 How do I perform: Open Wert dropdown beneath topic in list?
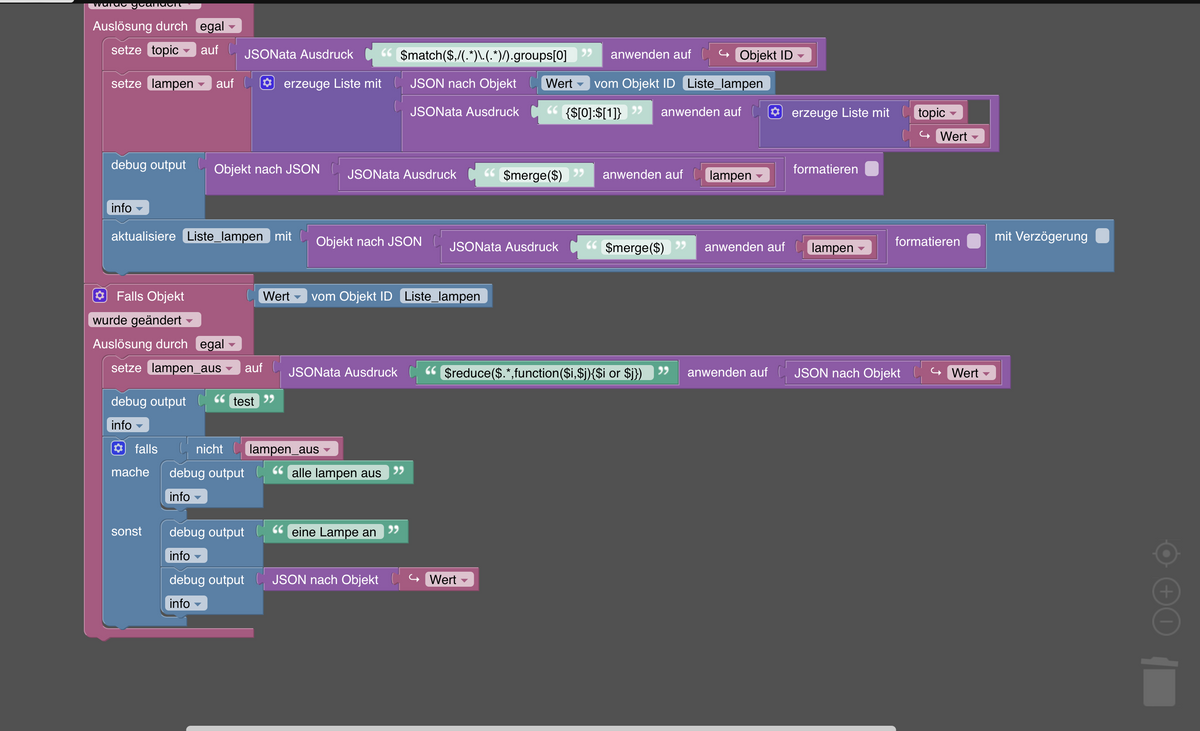(960, 137)
